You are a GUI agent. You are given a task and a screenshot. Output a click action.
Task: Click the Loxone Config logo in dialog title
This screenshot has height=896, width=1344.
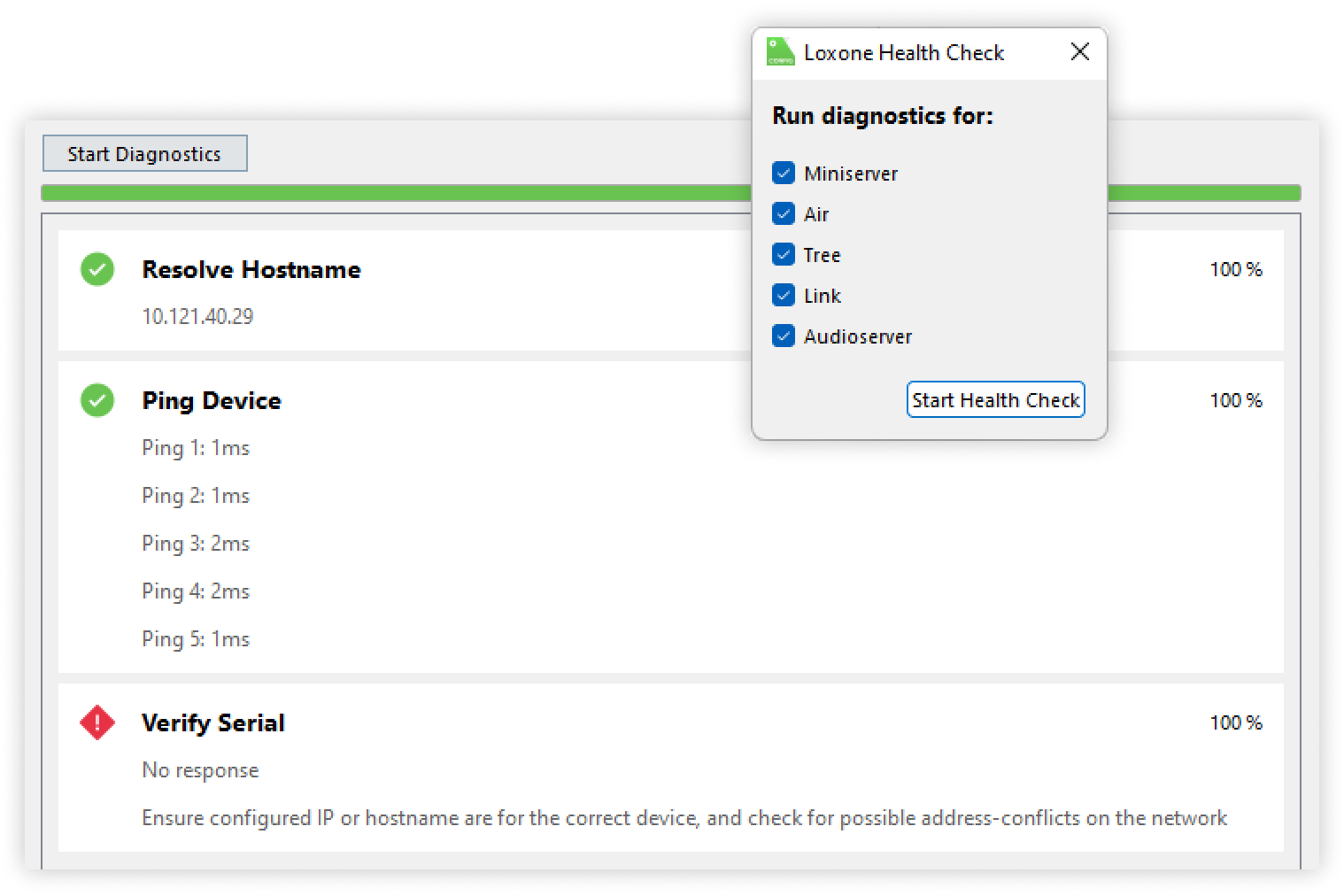780,52
